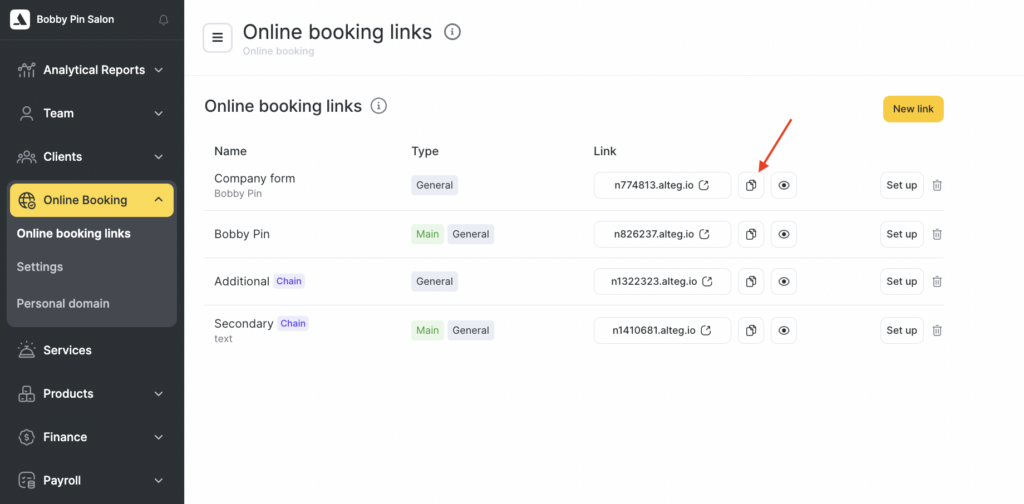
Task: Open the n774813.alteg.io link
Action: (661, 185)
